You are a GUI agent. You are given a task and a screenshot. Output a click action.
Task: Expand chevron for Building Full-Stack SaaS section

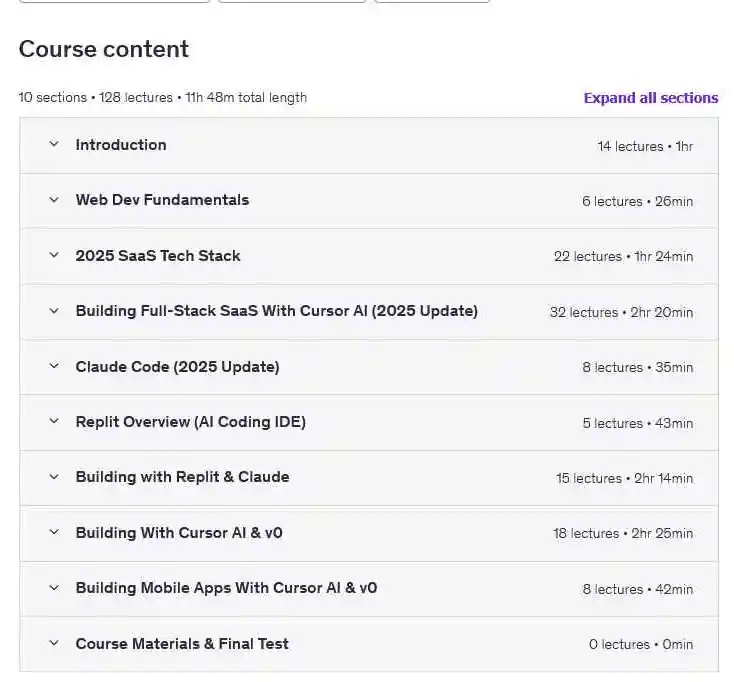pyautogui.click(x=54, y=311)
